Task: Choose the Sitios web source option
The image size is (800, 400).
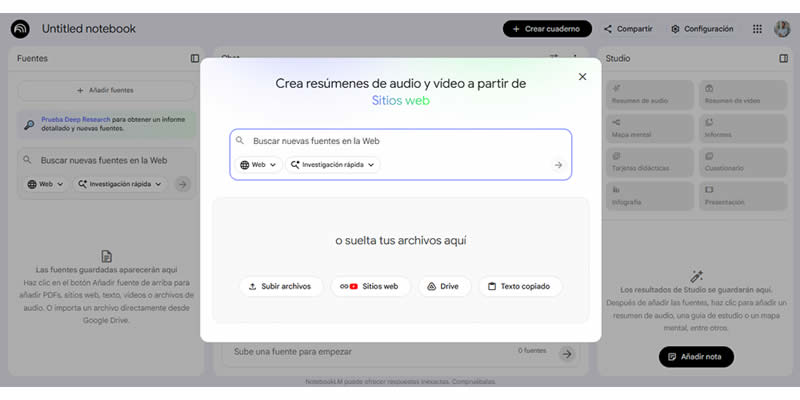Action: pos(369,286)
